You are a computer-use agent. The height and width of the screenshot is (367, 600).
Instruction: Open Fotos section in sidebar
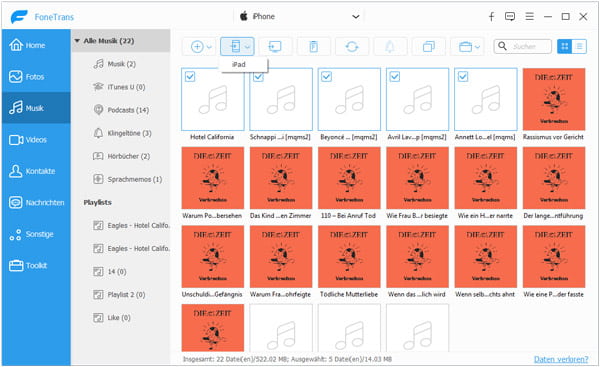pos(36,77)
